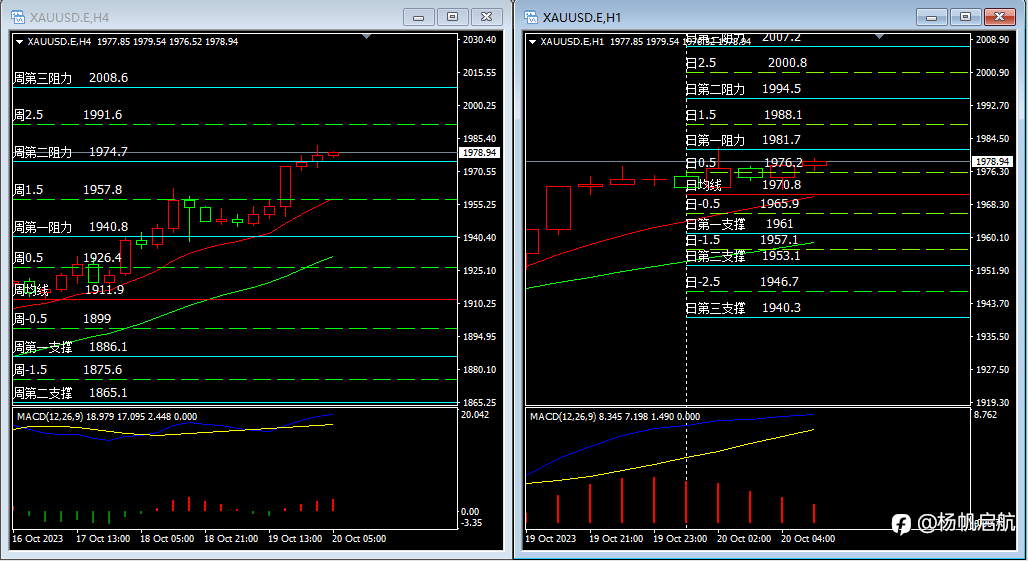The image size is (1028, 561).
Task: Click the 日0.5 1976.2 label
Action: click(744, 163)
